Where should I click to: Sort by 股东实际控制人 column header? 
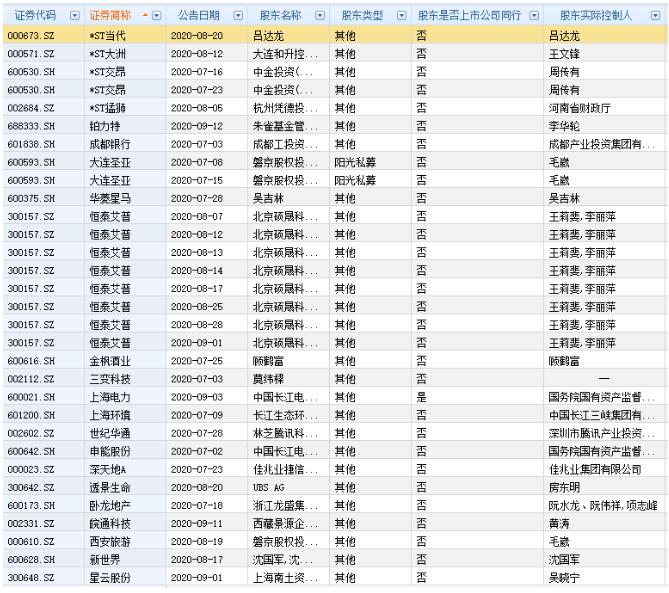[x=596, y=16]
